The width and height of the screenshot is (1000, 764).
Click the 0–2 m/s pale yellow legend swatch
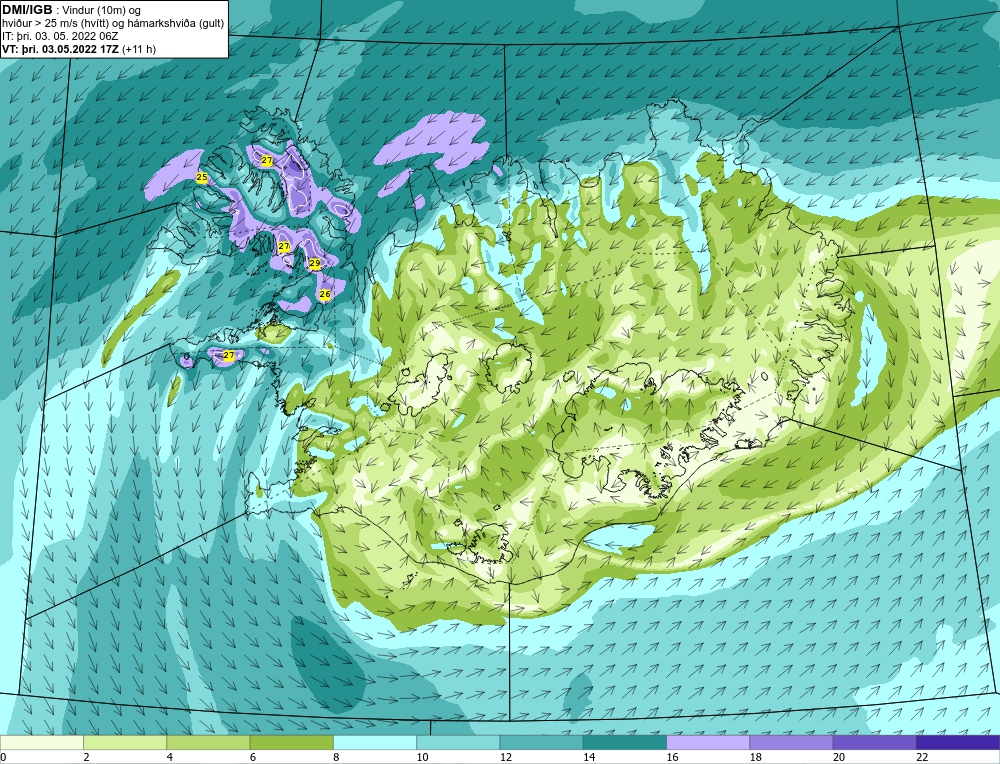click(42, 743)
